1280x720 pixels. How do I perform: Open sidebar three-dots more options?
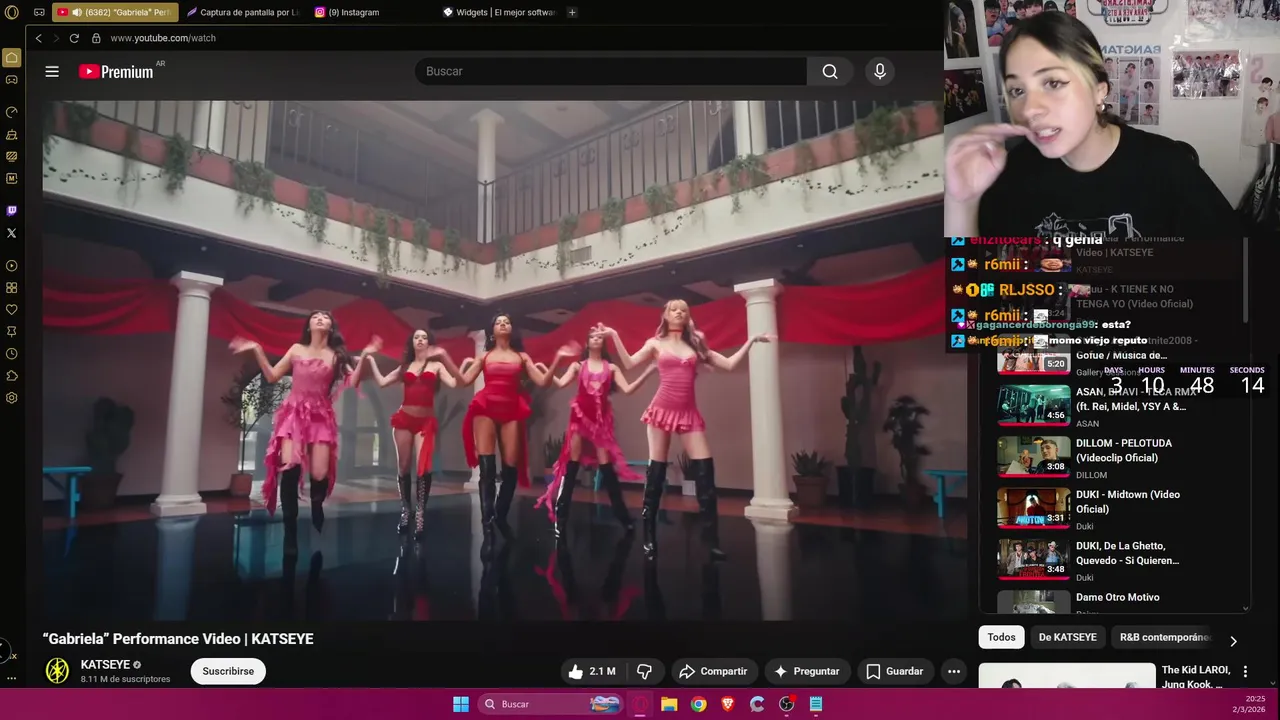tap(12, 678)
